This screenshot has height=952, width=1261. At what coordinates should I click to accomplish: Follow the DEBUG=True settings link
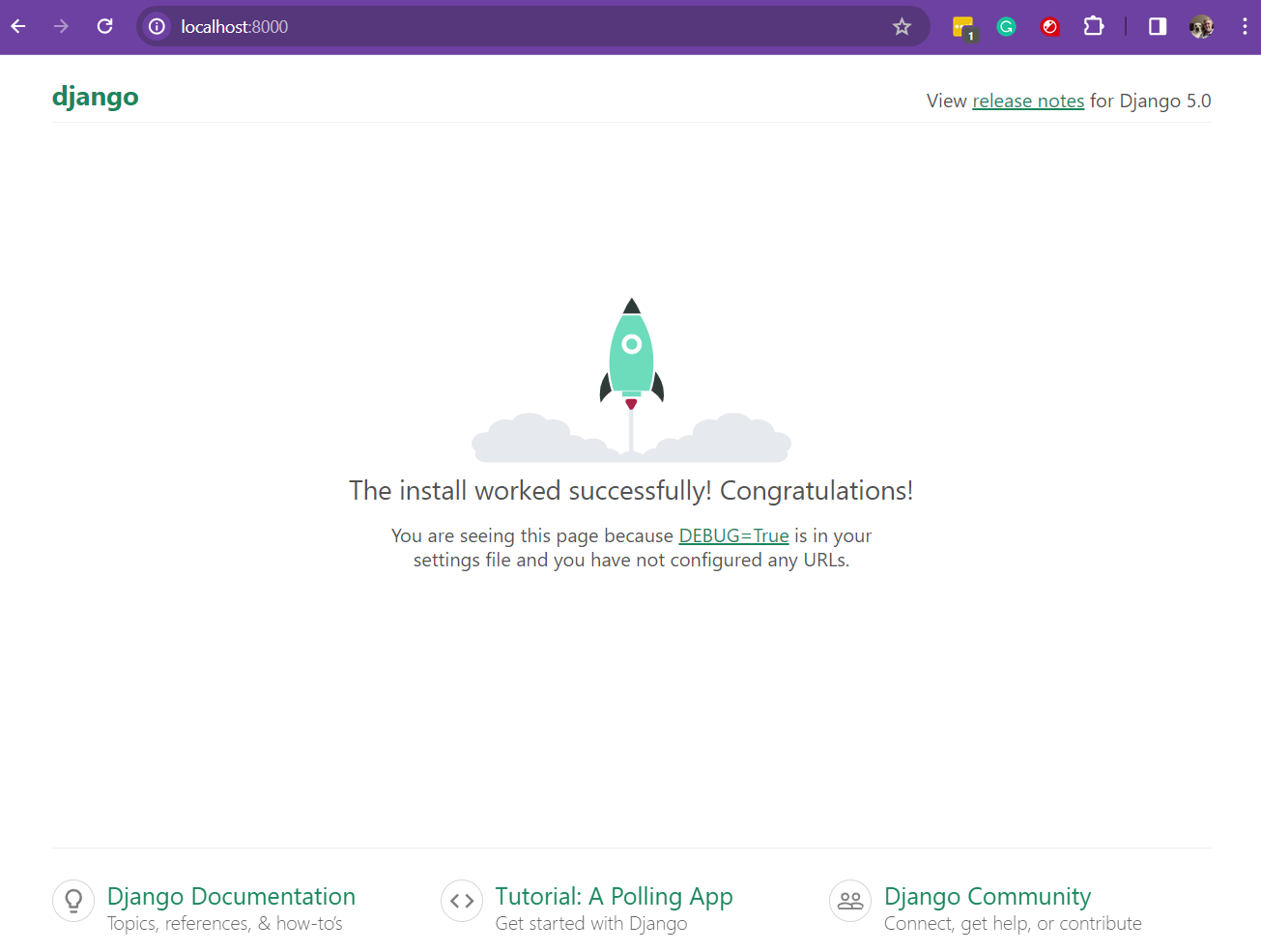pos(733,535)
